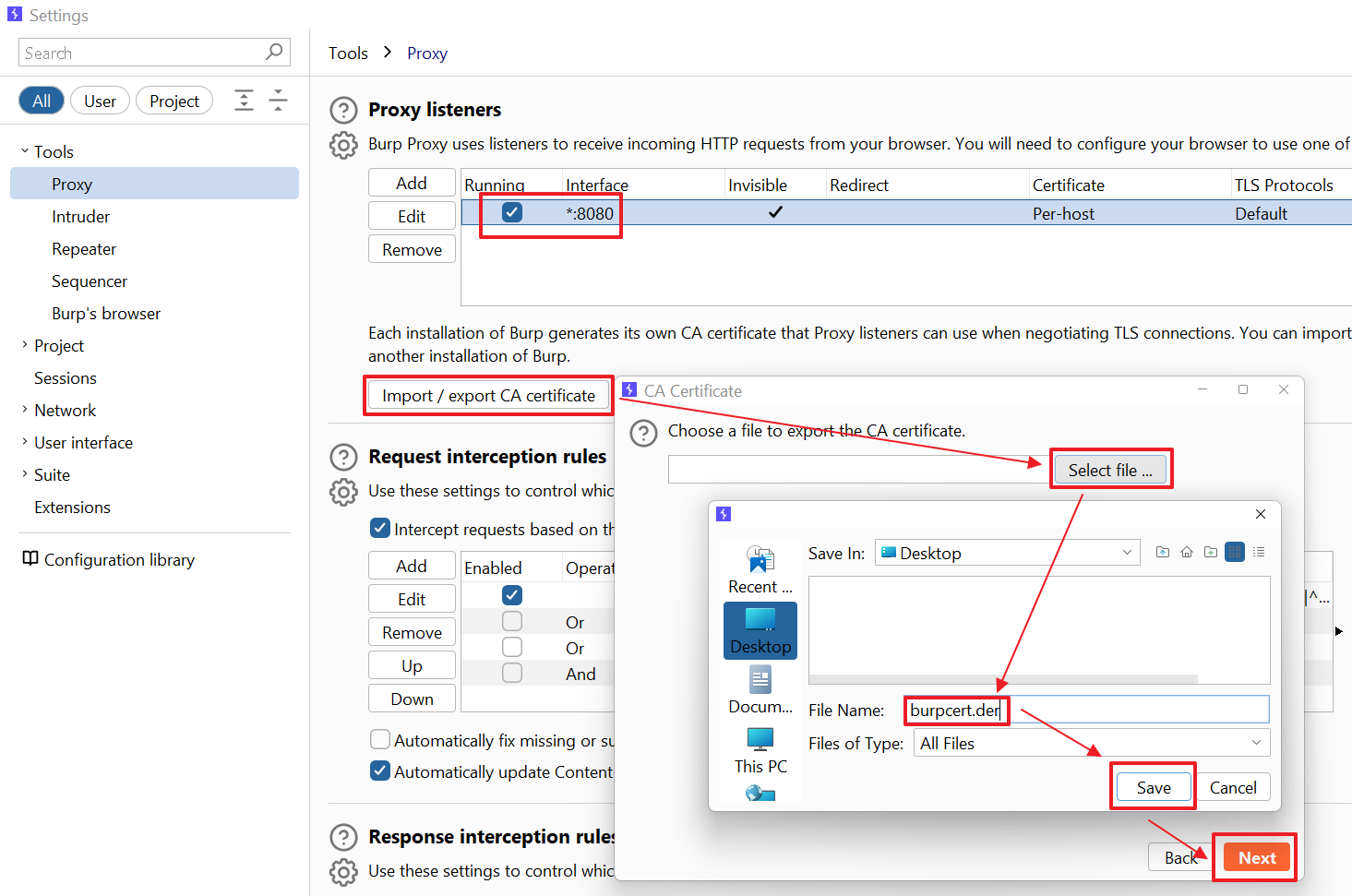Viewport: 1352px width, 896px height.
Task: Click Next in CA Certificate wizard
Action: click(1257, 857)
